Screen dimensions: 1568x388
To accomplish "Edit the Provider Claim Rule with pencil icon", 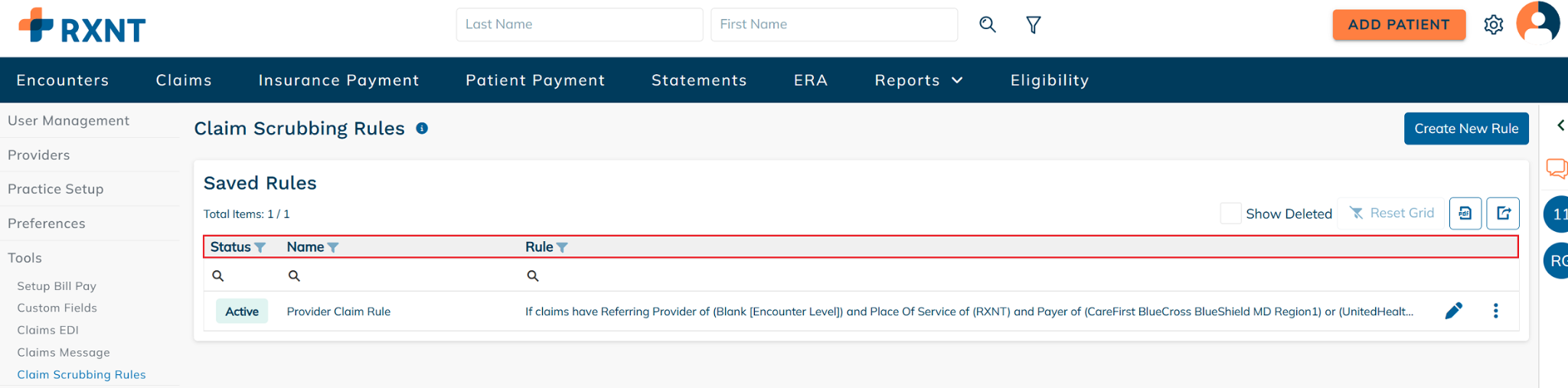I will point(1453,311).
